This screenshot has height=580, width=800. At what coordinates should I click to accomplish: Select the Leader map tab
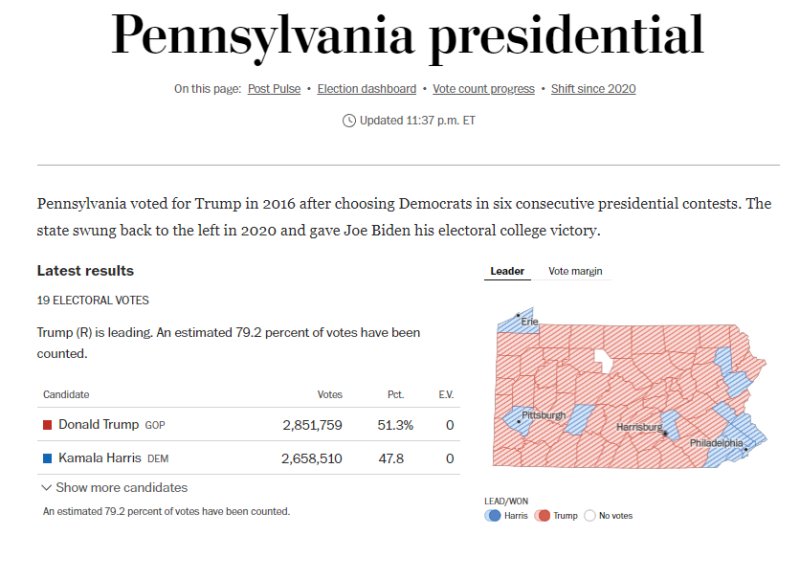tap(507, 271)
